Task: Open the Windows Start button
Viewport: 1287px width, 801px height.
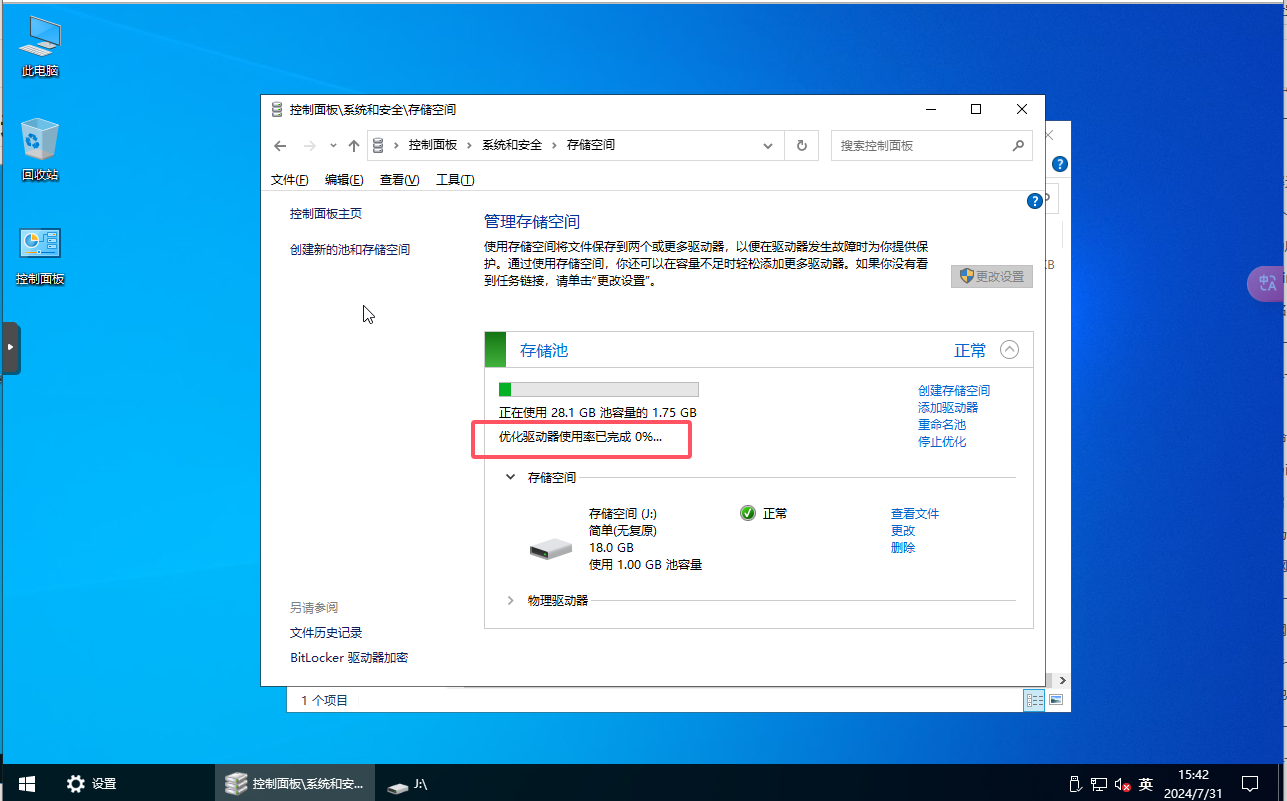Action: 26,784
